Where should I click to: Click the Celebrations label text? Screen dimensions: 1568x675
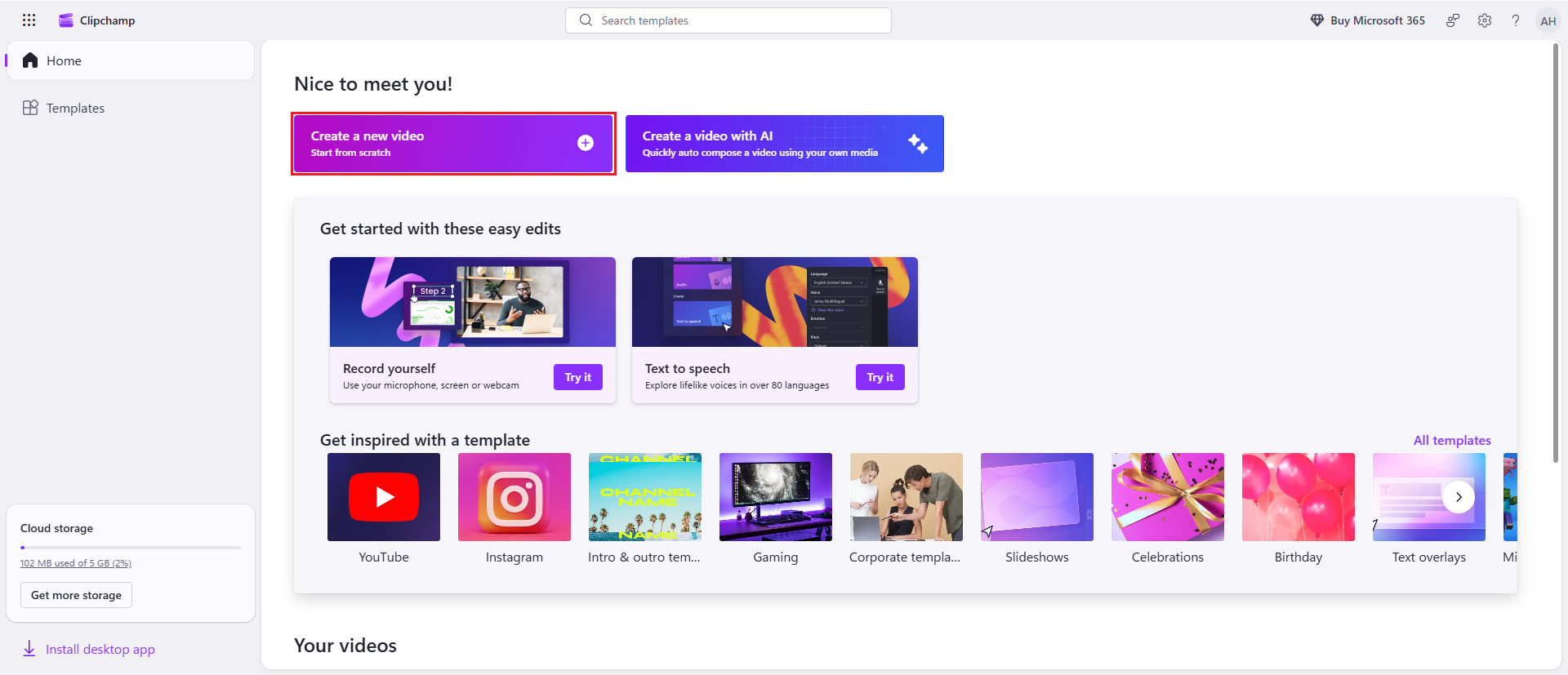(x=1168, y=557)
